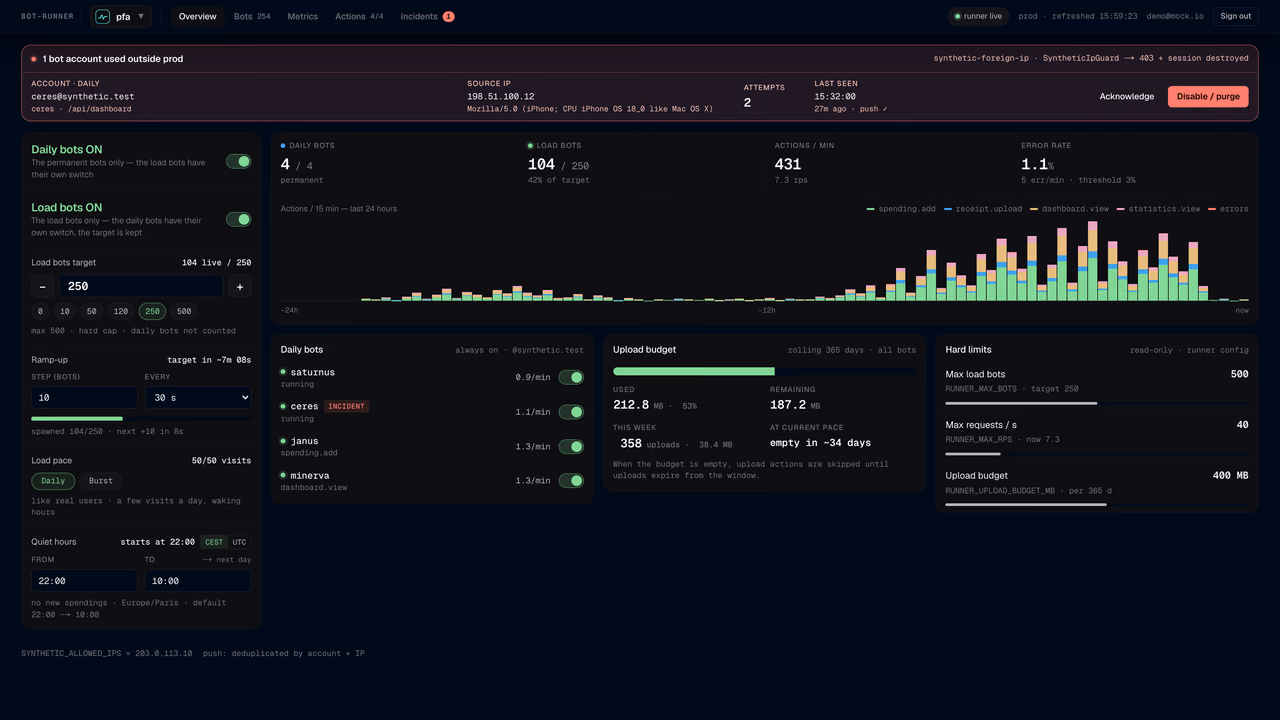Click the runner live status badge
Viewport: 1280px width, 720px height.
click(979, 16)
